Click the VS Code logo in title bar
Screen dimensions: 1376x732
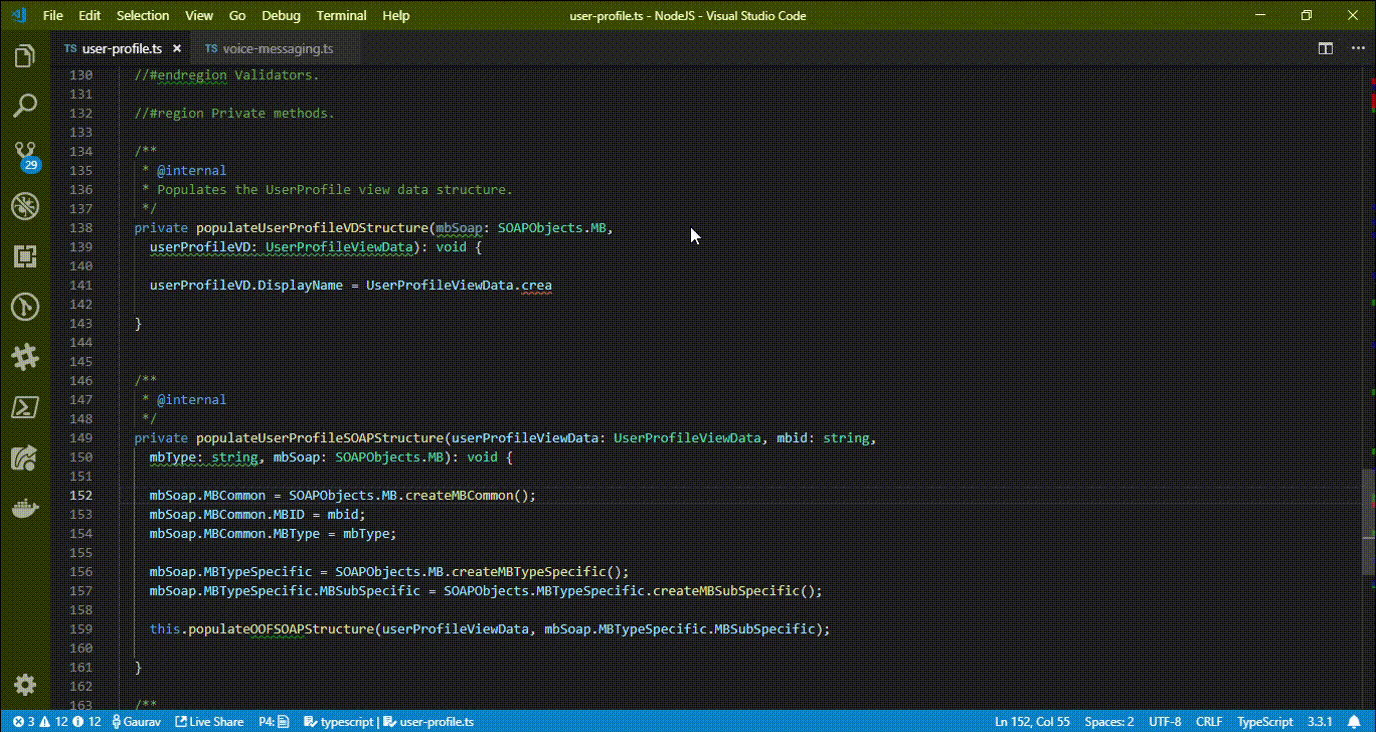[x=19, y=15]
